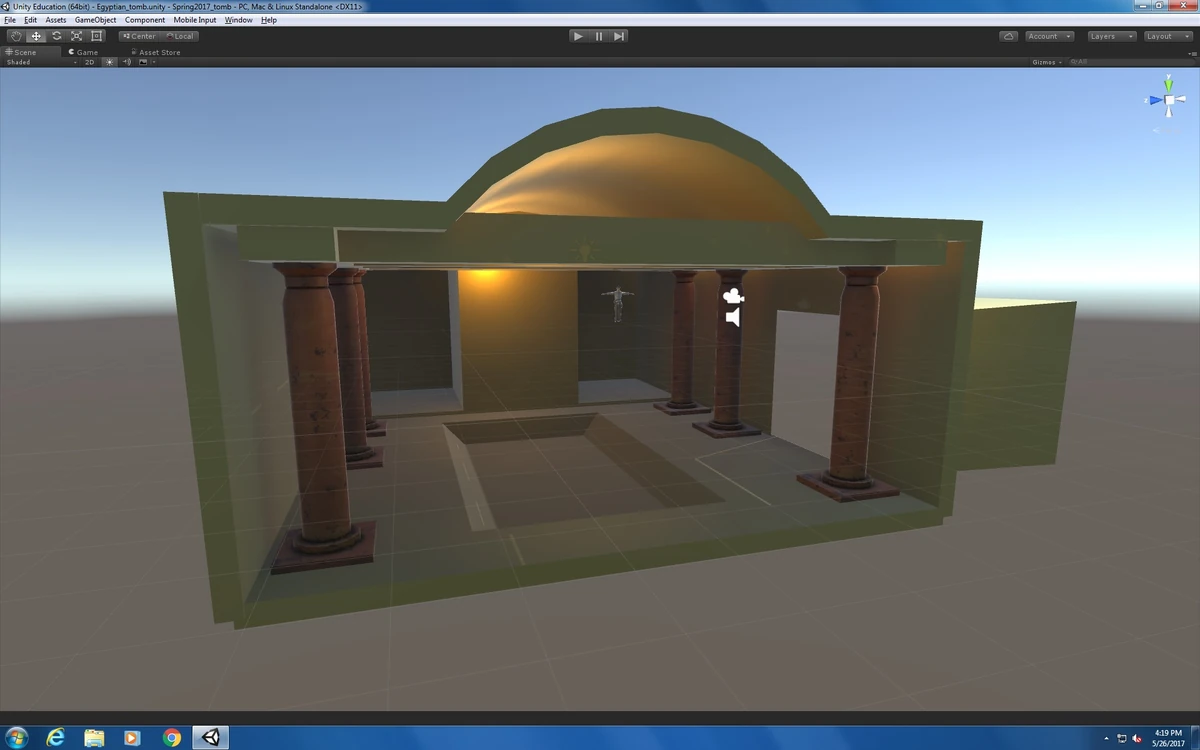
Task: Click the center cube of orientation gizmo
Action: 1167,100
